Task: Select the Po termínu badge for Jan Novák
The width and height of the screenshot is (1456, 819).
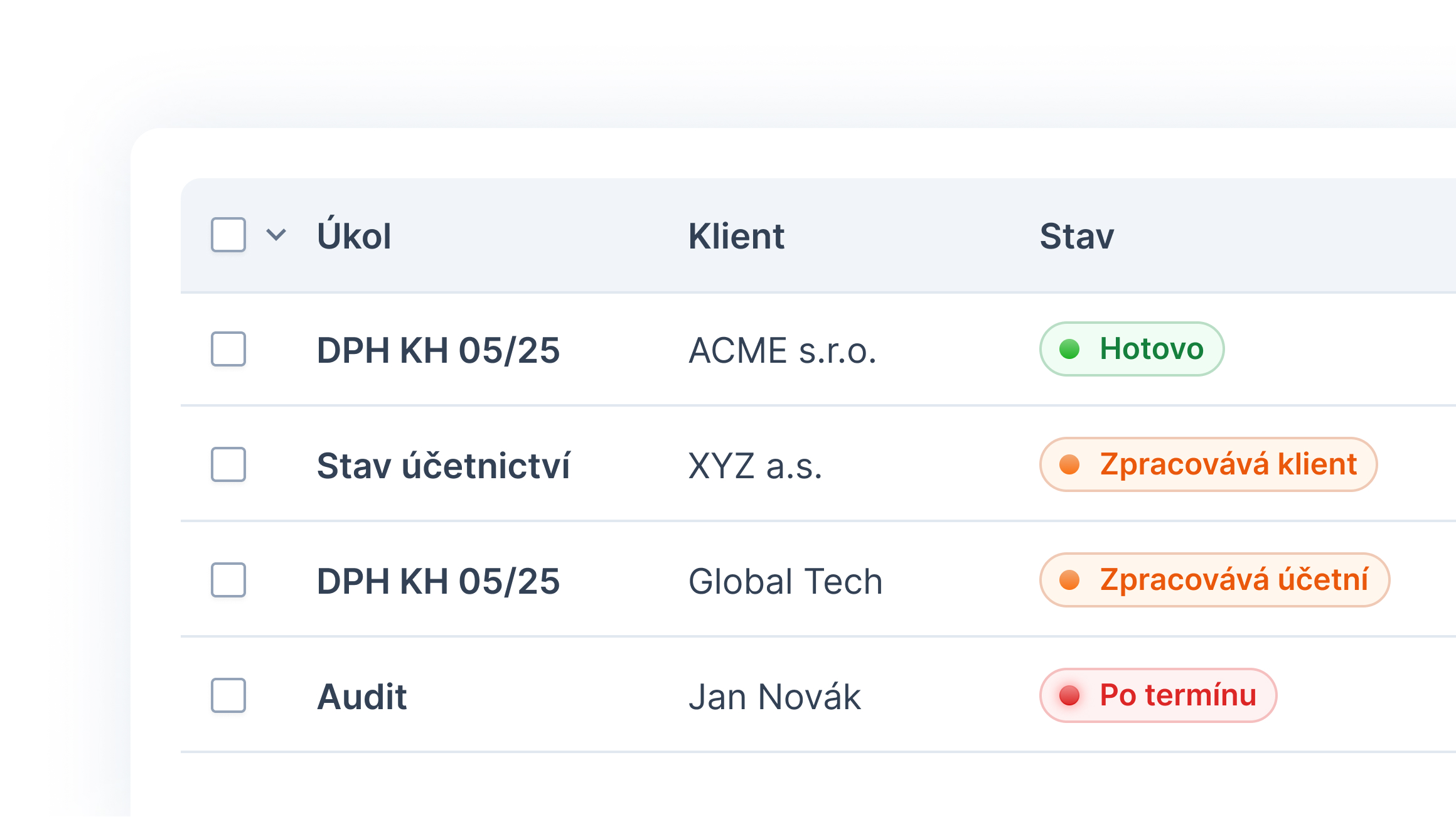Action: tap(1157, 695)
